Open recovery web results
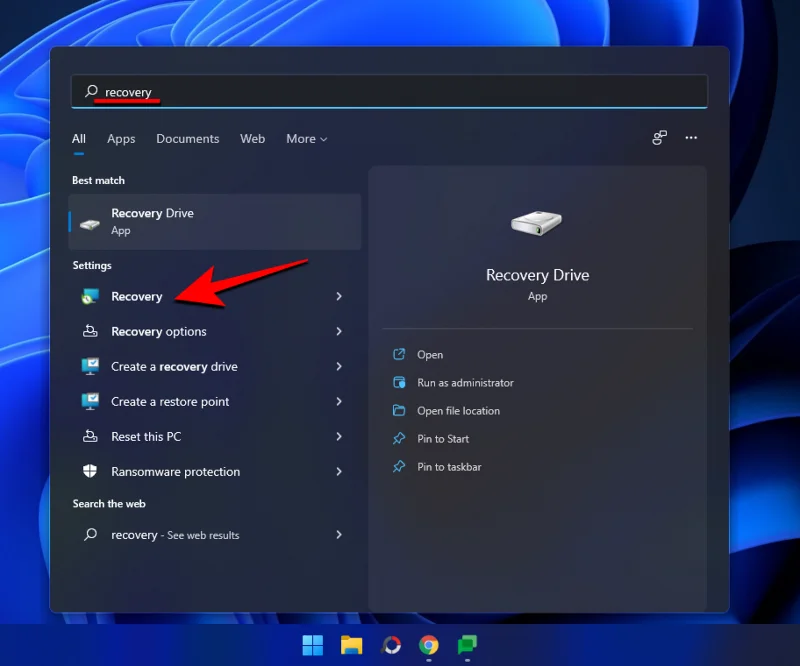Viewport: 800px width, 666px height. 181,535
